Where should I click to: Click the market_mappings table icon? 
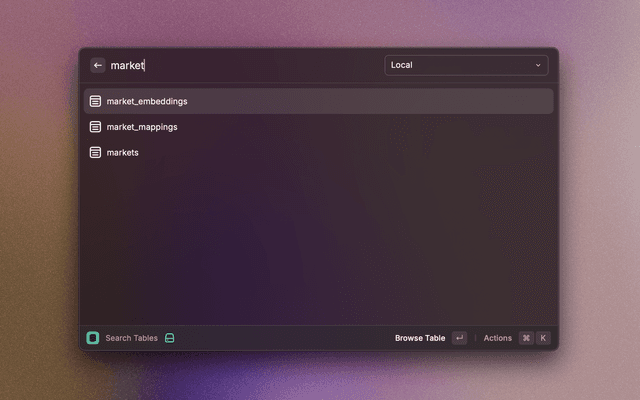coord(95,127)
